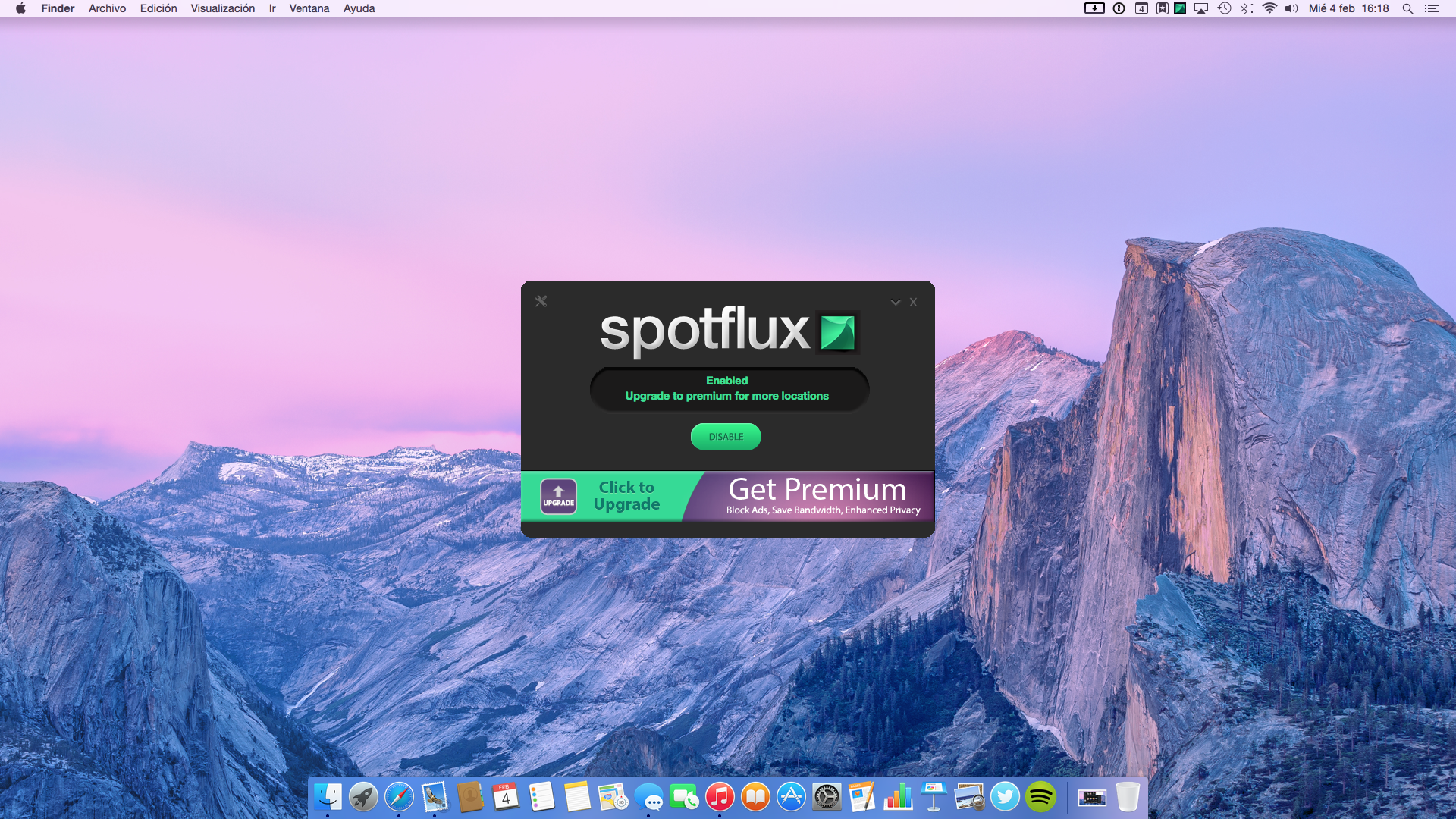The height and width of the screenshot is (819, 1456).
Task: Expand the Notification Center list icon
Action: coord(1431,8)
